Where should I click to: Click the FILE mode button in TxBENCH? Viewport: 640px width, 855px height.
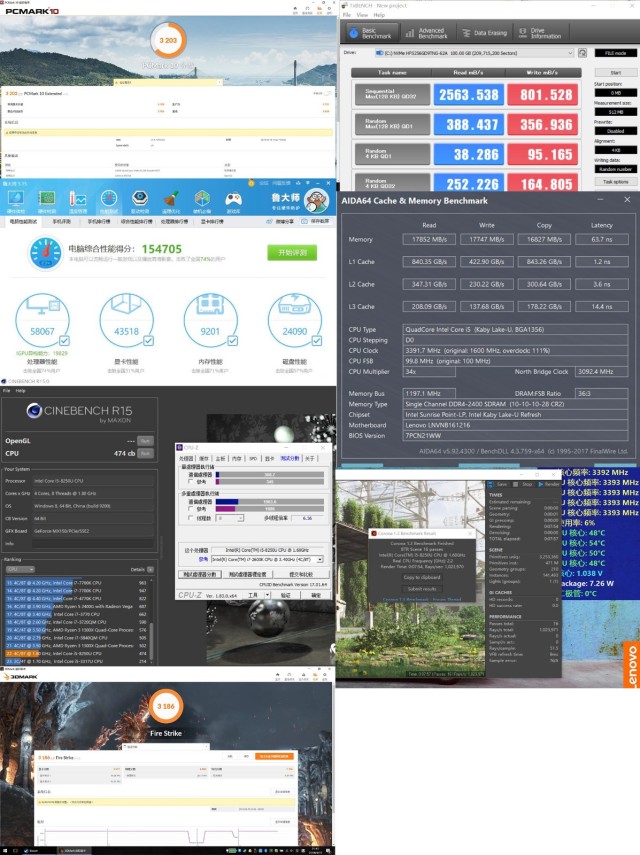point(615,53)
